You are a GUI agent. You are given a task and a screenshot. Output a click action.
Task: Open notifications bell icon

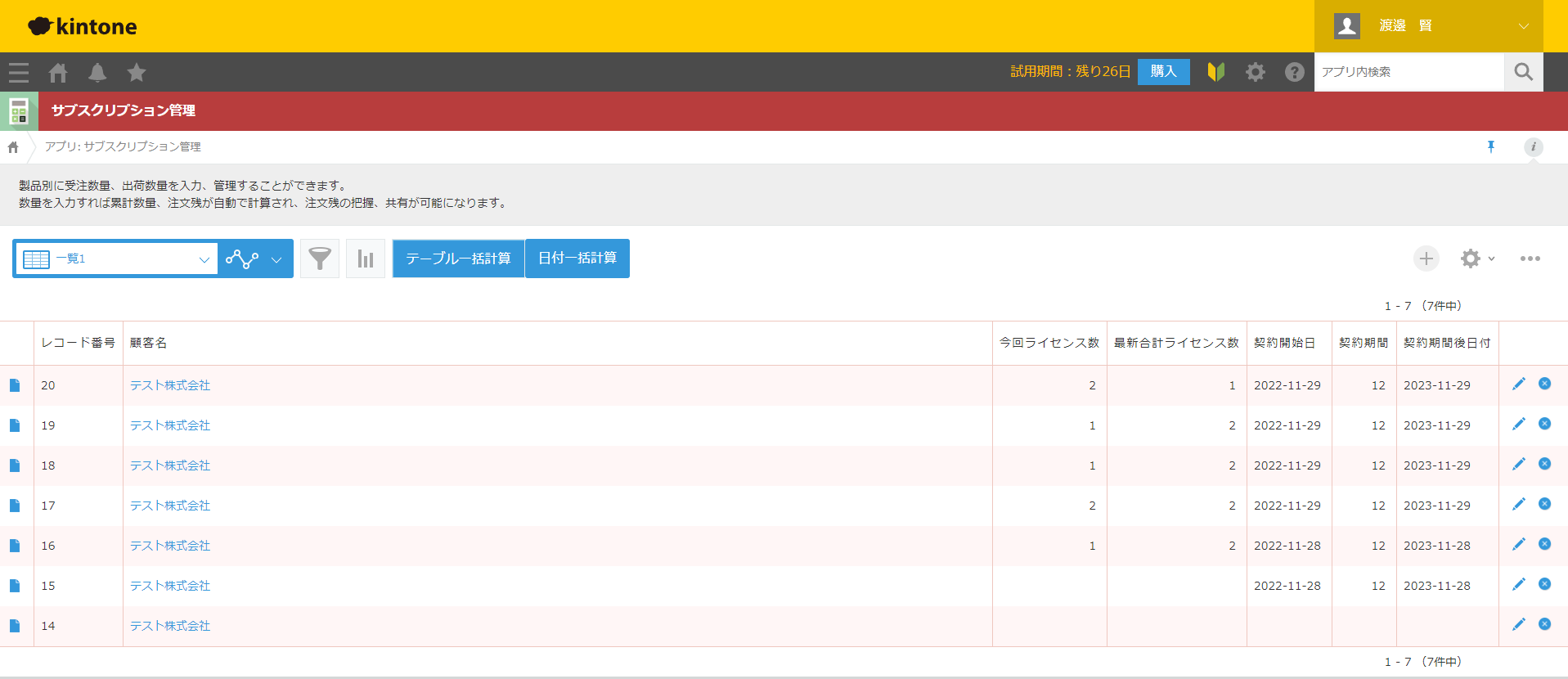(x=97, y=73)
